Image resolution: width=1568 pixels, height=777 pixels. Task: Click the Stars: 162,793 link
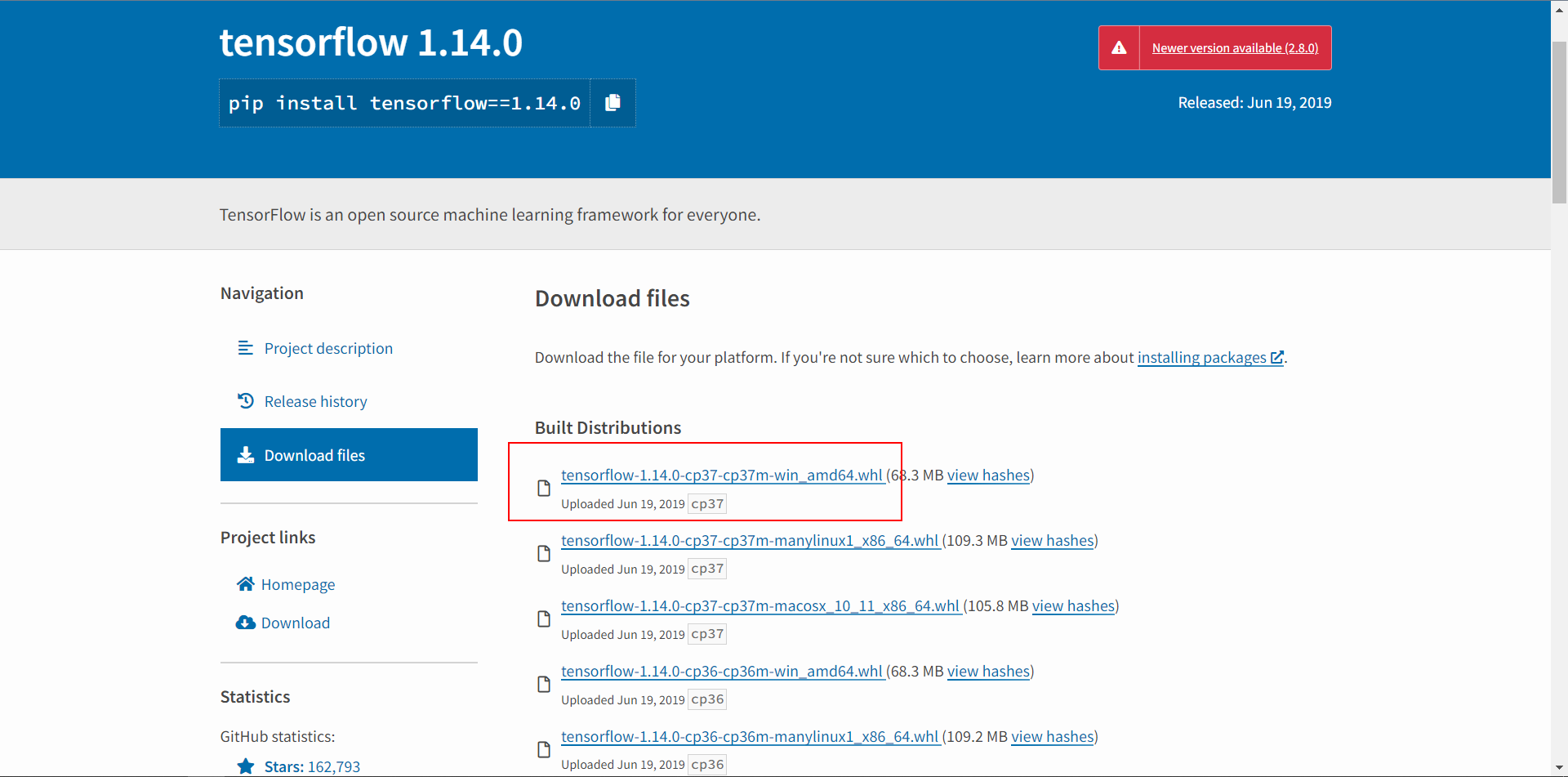tap(311, 766)
